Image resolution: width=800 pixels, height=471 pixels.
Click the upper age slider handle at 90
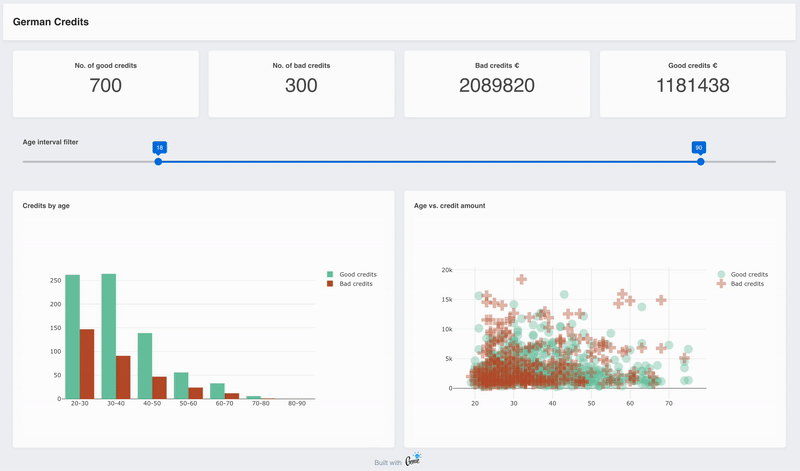[701, 162]
